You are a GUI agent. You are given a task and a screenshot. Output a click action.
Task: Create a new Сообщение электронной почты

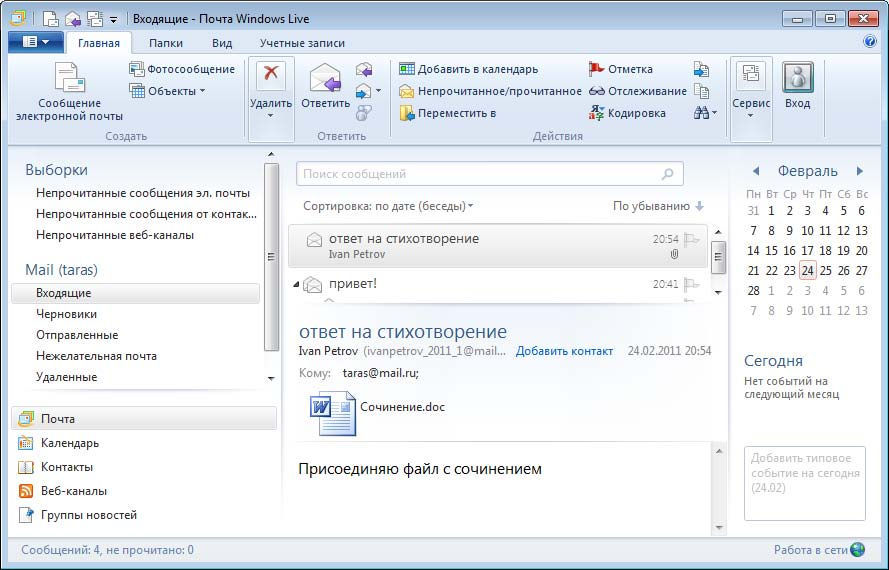click(69, 92)
